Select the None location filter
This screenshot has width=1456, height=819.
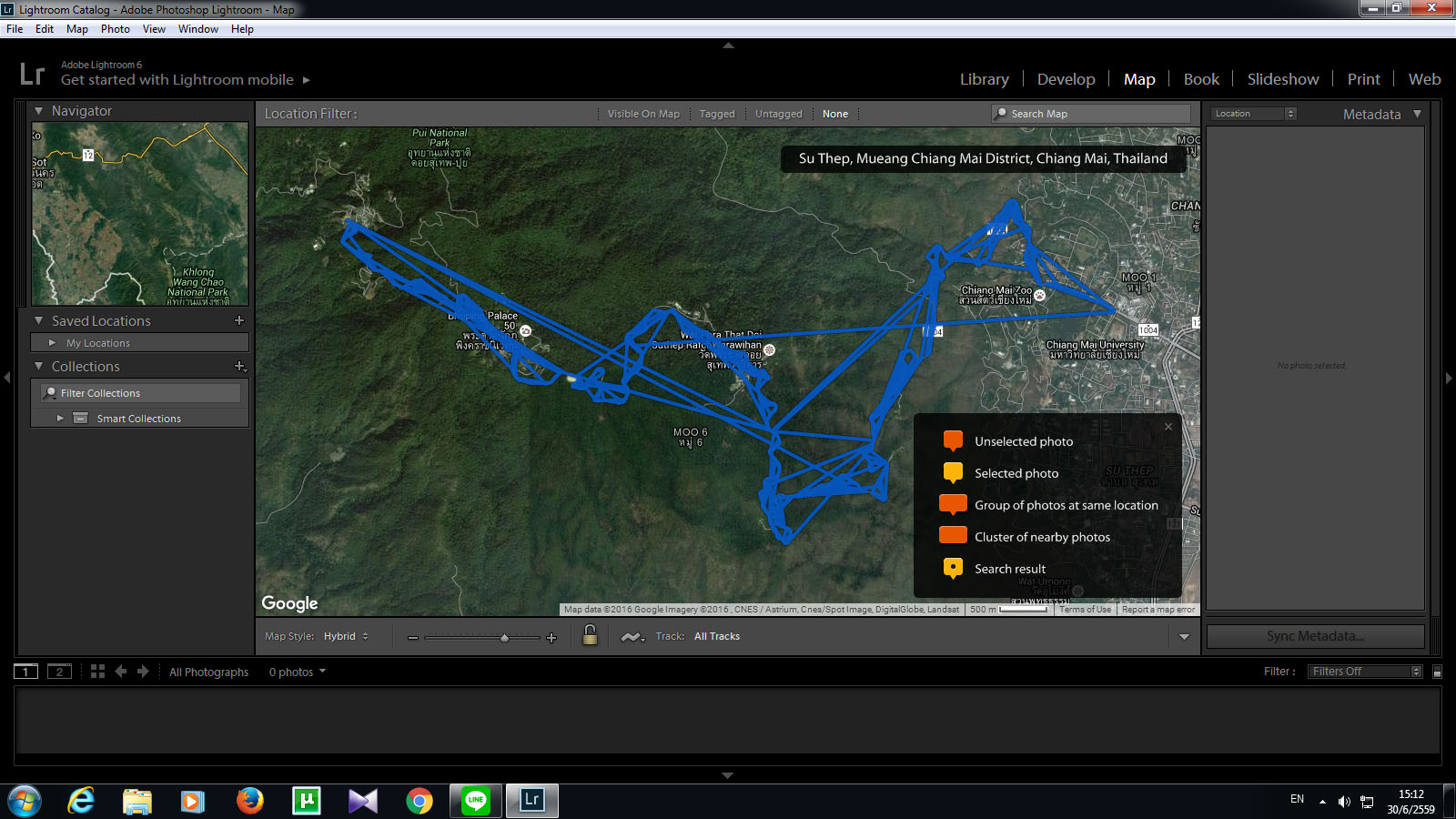[835, 114]
